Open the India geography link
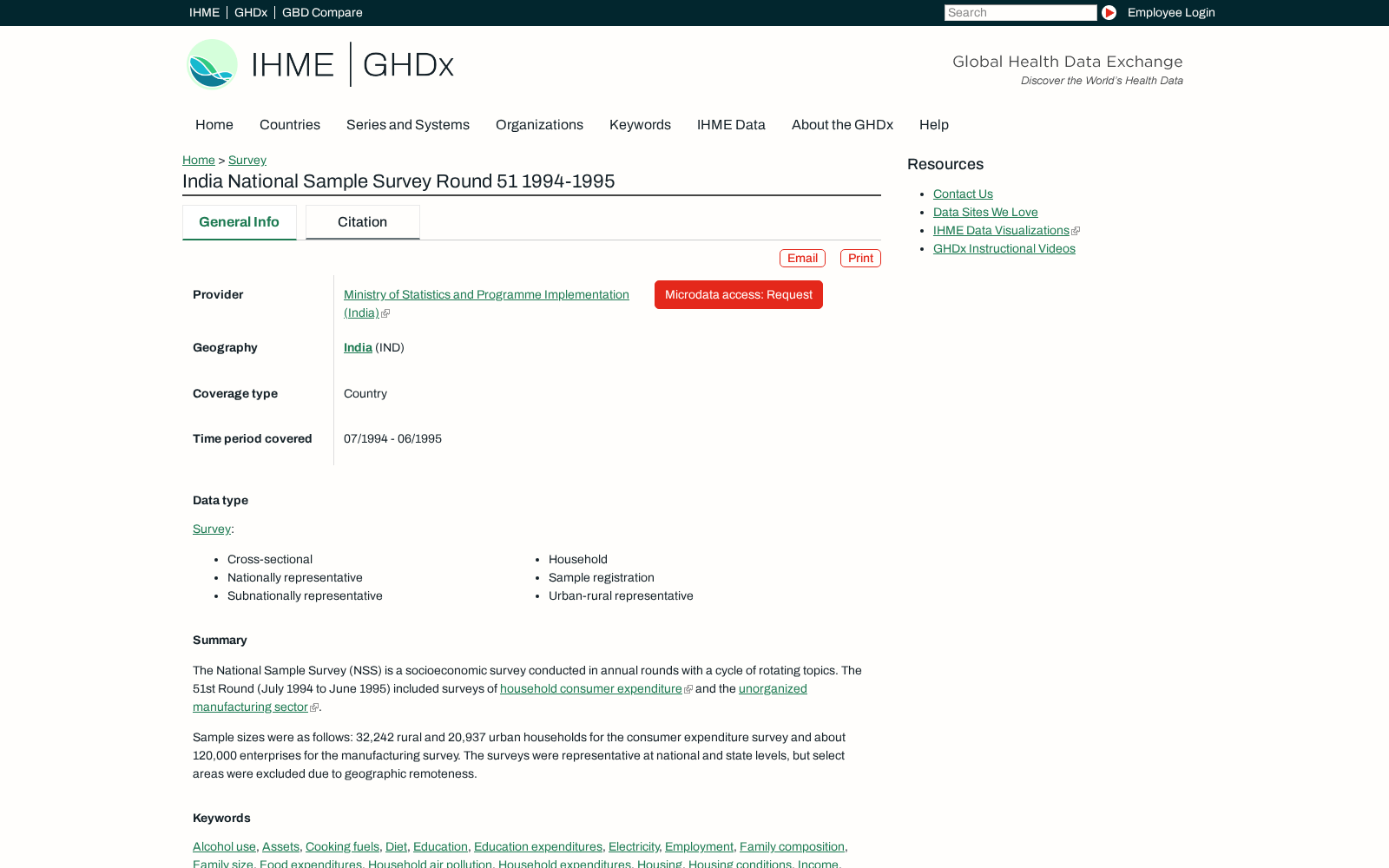 point(358,347)
